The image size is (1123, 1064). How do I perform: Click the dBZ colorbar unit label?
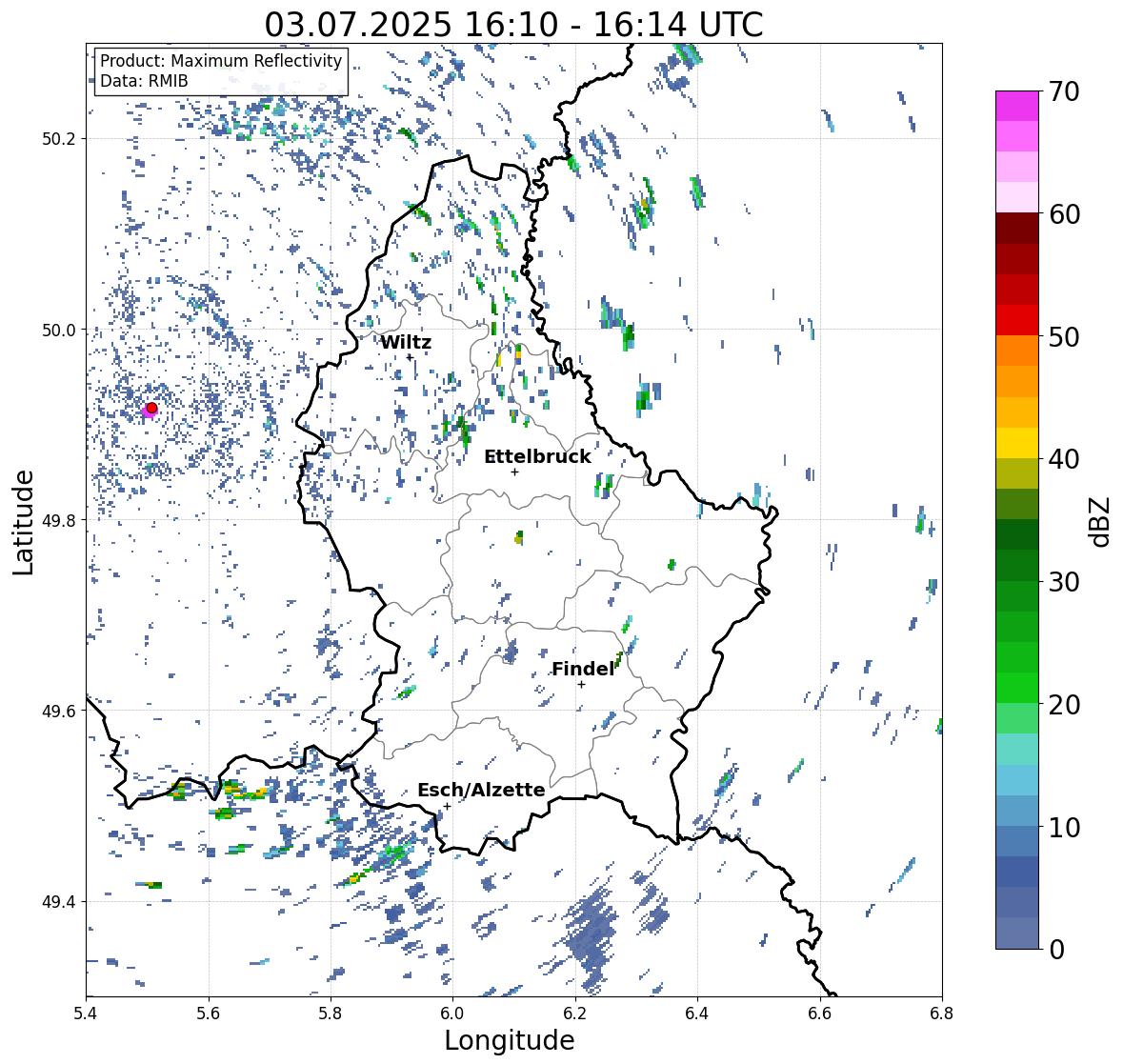[x=1099, y=521]
